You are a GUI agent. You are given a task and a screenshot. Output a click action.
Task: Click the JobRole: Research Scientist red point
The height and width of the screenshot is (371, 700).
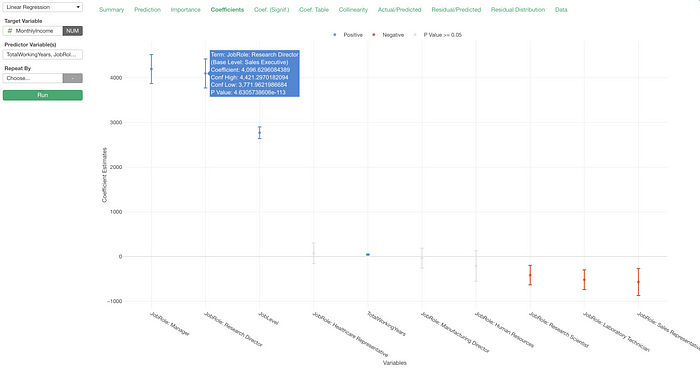coord(530,275)
